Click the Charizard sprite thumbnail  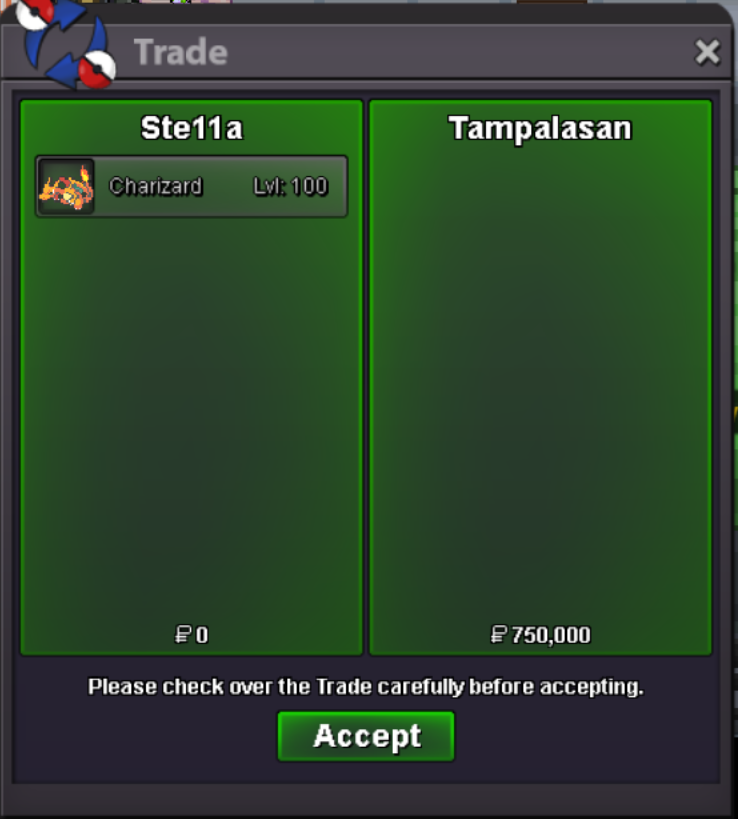click(66, 186)
